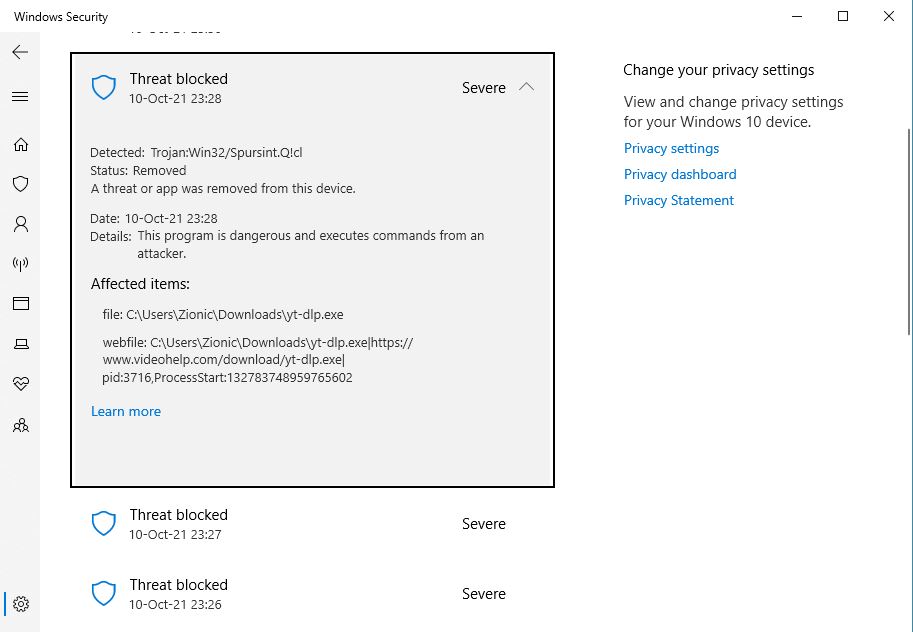The width and height of the screenshot is (913, 632).
Task: Open App & browser control icon
Action: (20, 304)
